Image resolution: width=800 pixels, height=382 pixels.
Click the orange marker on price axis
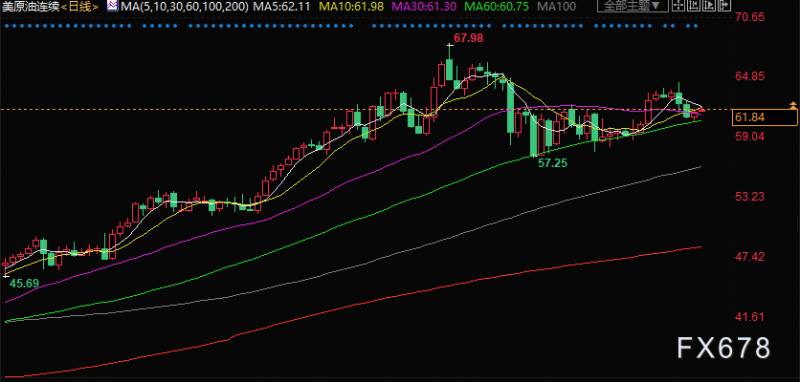[x=792, y=106]
